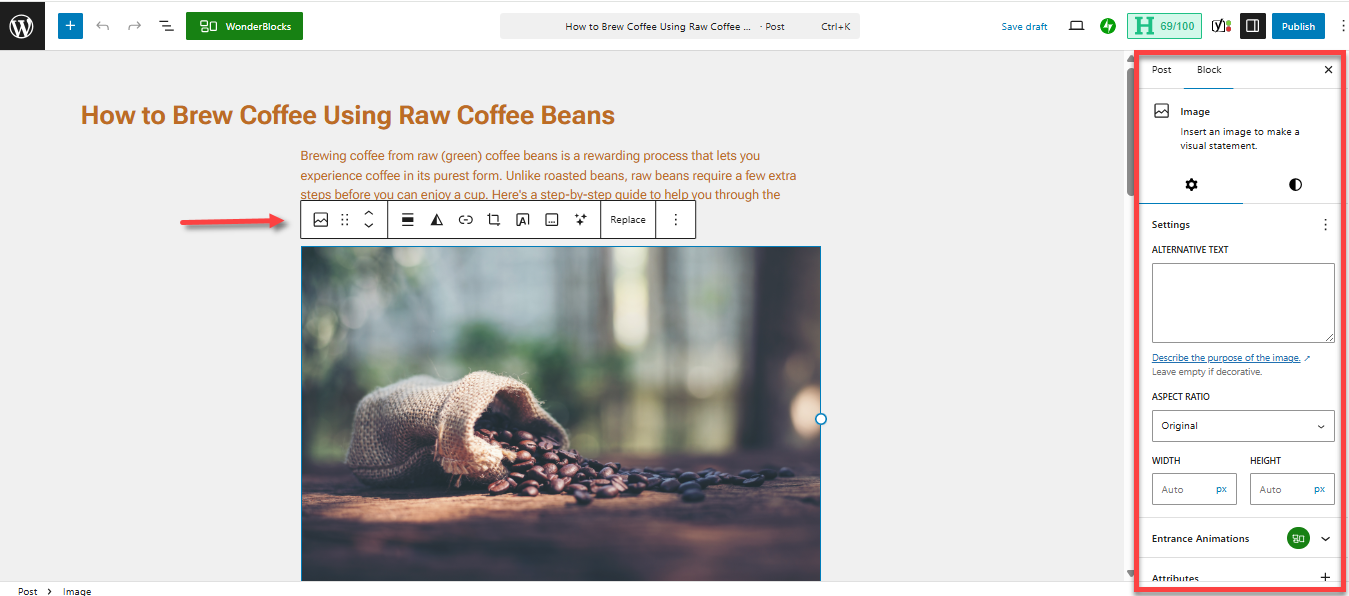1349x596 pixels.
Task: Open the Styles tab in Block panel
Action: tap(1295, 185)
